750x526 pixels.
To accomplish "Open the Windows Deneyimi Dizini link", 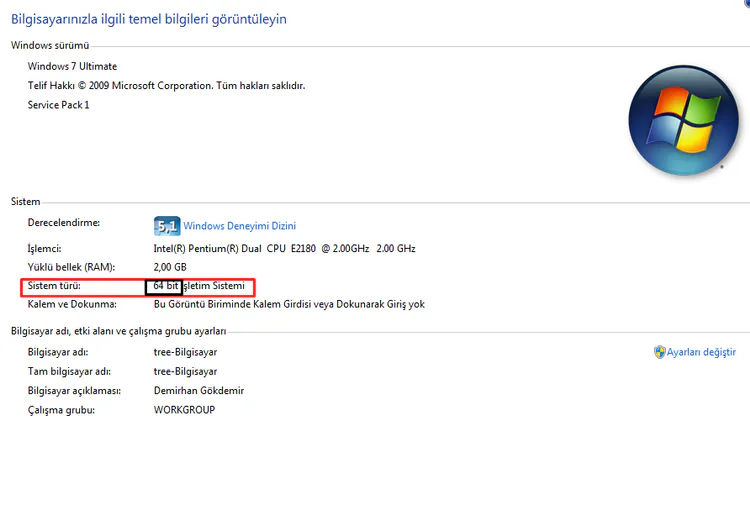I will (x=239, y=226).
